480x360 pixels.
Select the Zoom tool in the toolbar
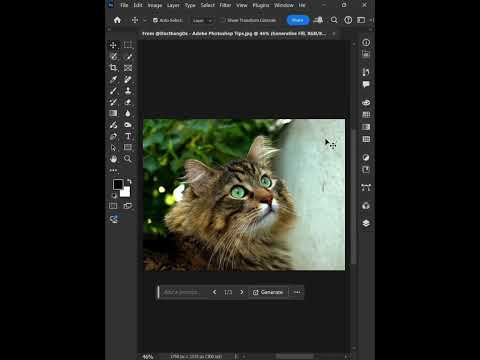[x=128, y=159]
